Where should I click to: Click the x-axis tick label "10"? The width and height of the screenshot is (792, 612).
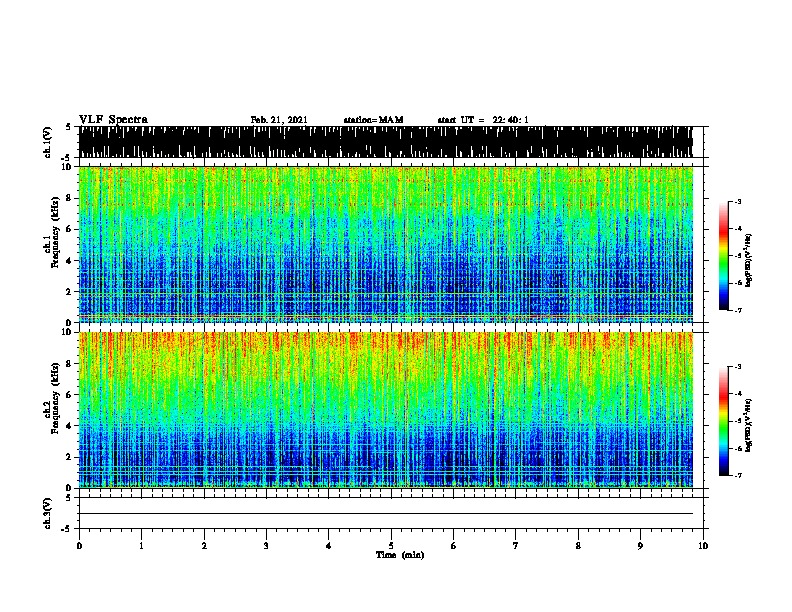(x=703, y=546)
